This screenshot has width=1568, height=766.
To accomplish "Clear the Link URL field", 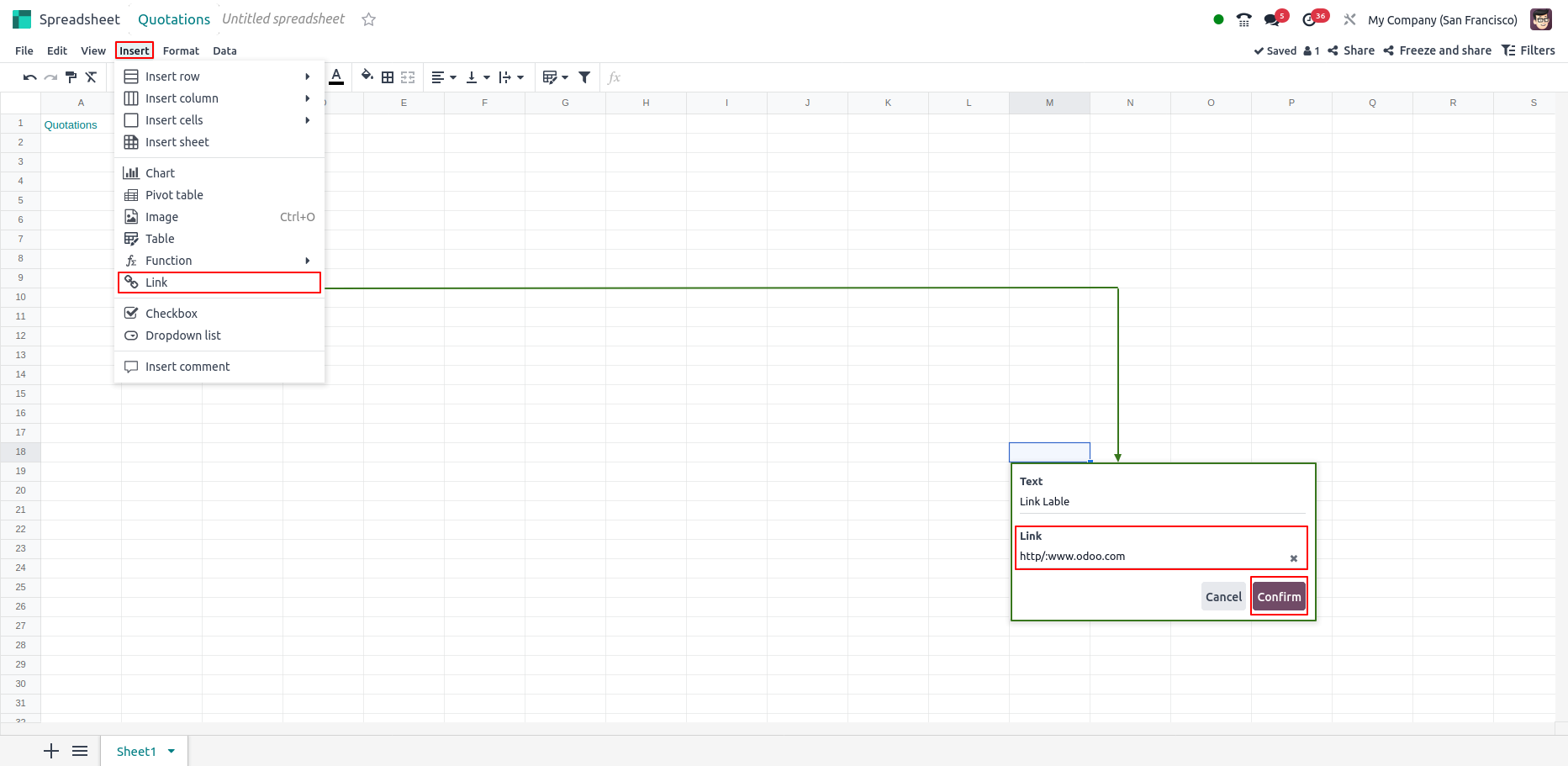I will click(x=1293, y=558).
